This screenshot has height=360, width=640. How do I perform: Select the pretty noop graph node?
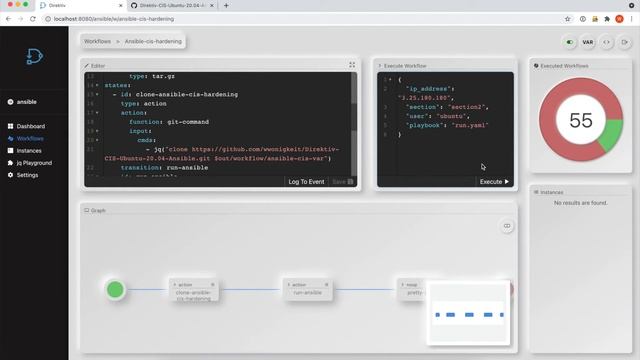coord(411,289)
